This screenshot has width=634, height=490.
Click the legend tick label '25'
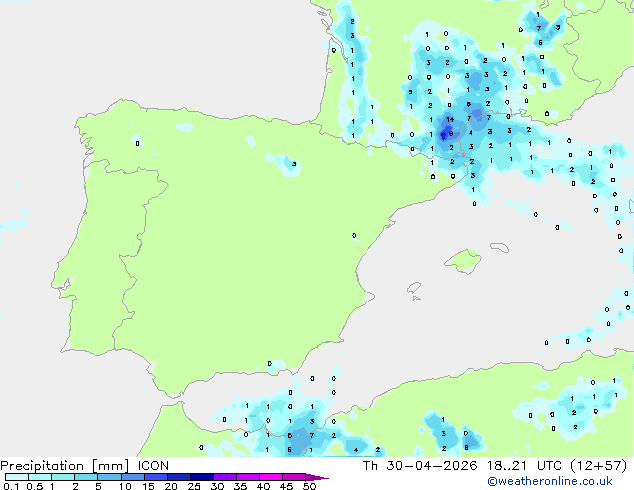pyautogui.click(x=194, y=486)
